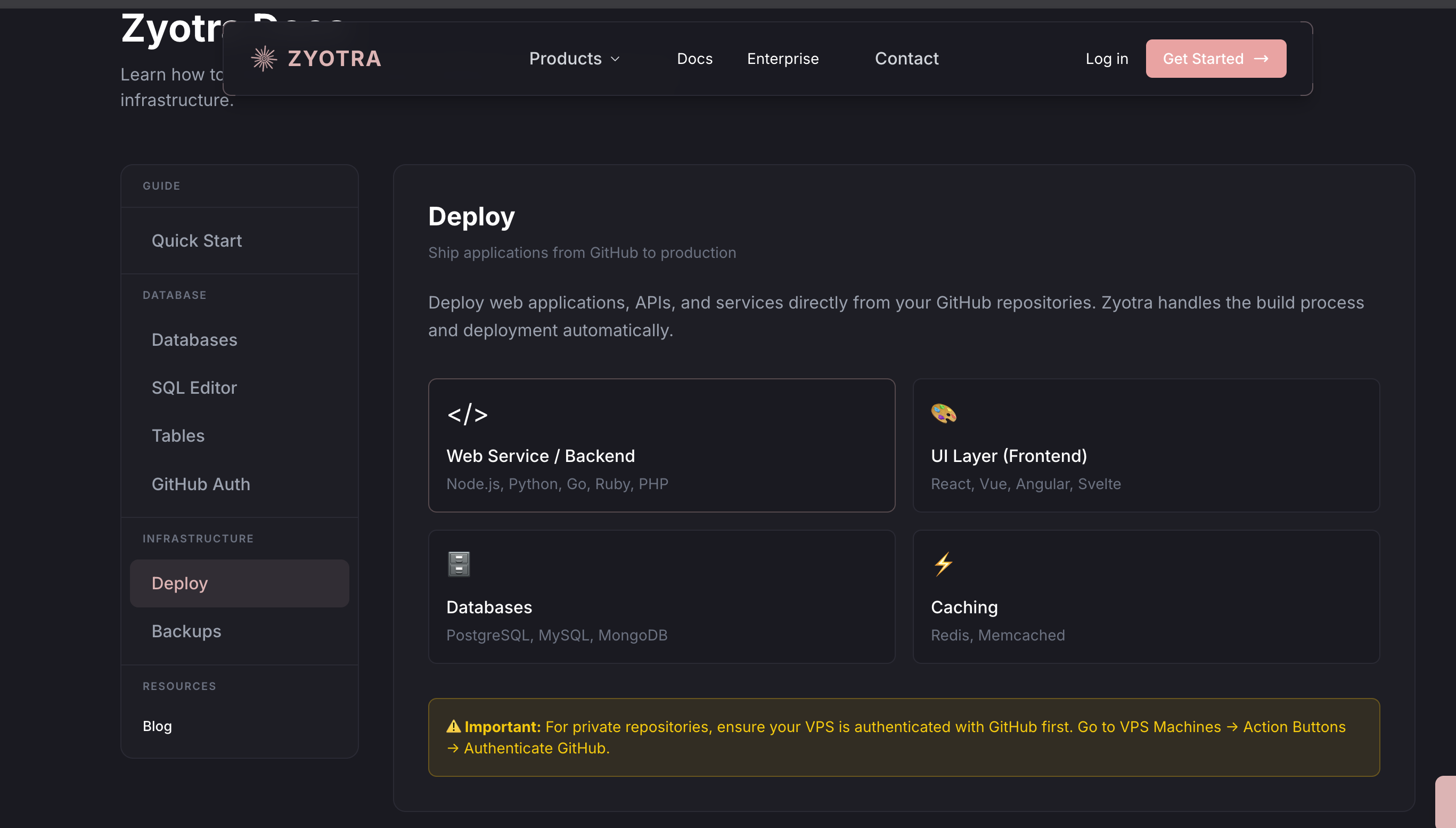The height and width of the screenshot is (828, 1456).
Task: Select the palette icon on UI Layer card
Action: tap(942, 413)
